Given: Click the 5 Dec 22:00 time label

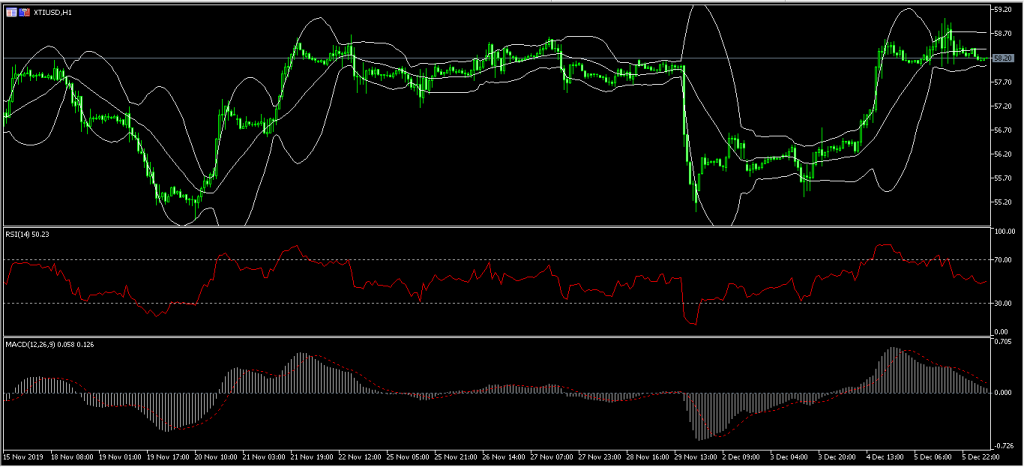Looking at the screenshot, I should pos(981,456).
